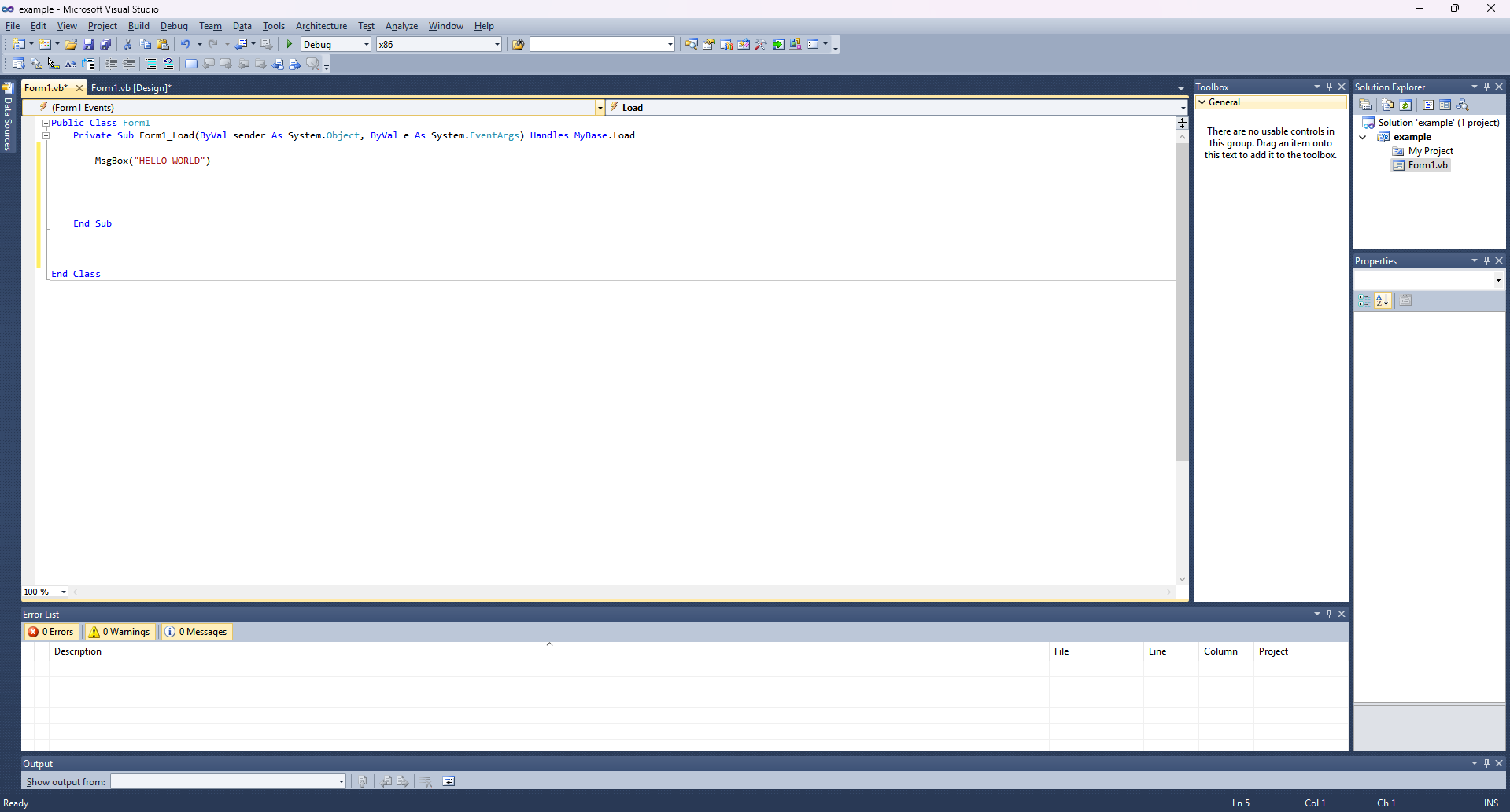Click the Save All icon
Image resolution: width=1510 pixels, height=812 pixels.
pyautogui.click(x=105, y=44)
